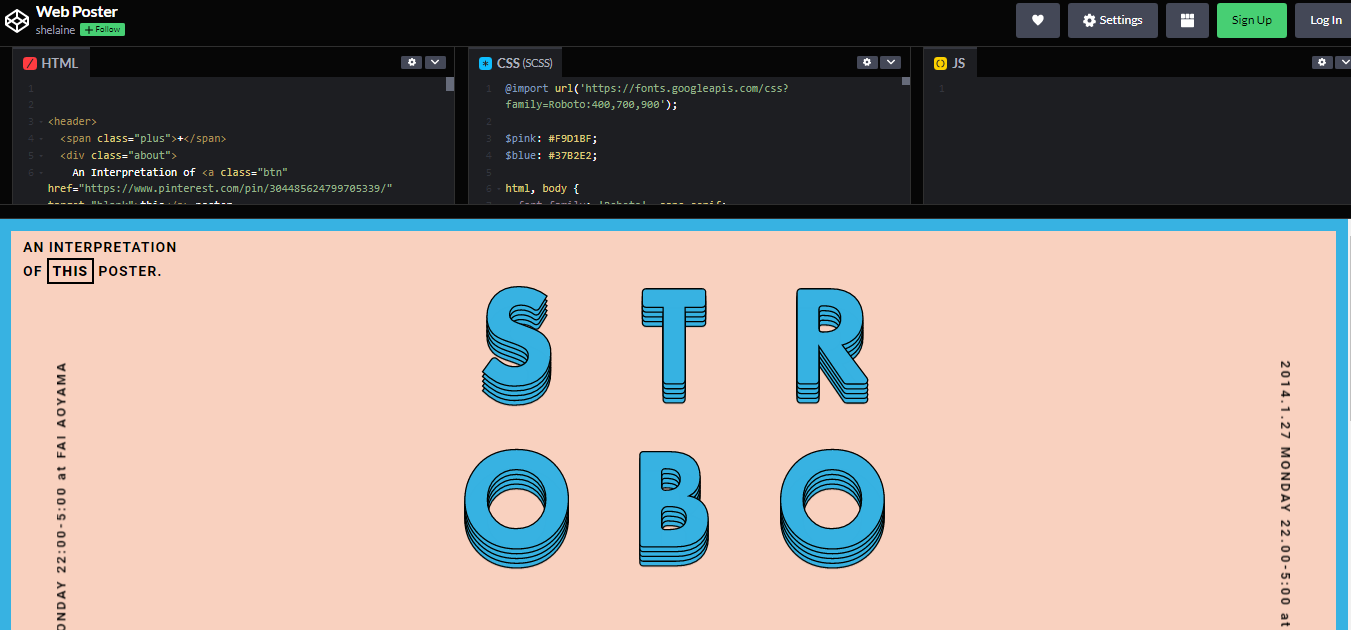
Task: Click line number 1 in JS editor
Action: (x=941, y=88)
